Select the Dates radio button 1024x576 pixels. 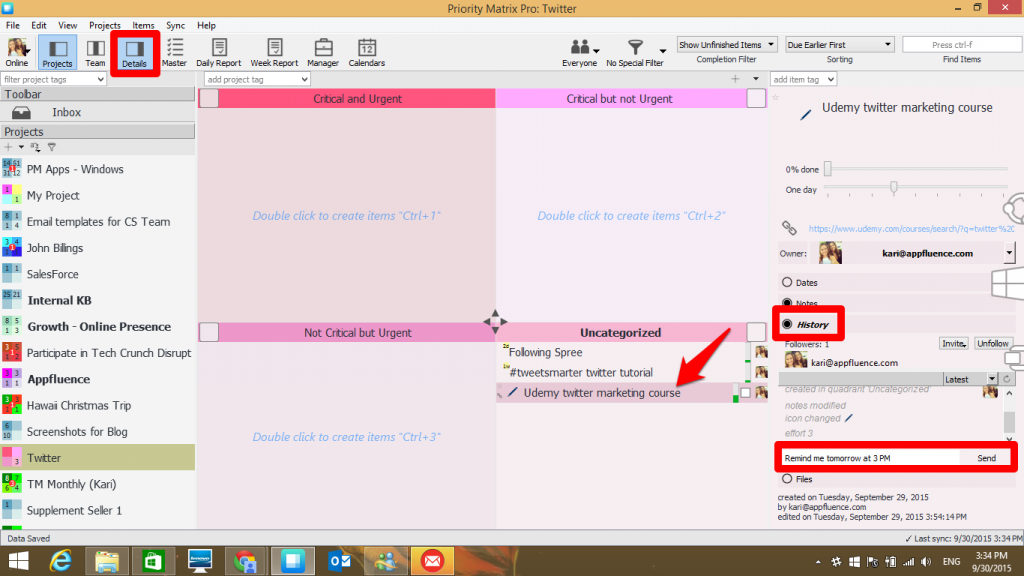pyautogui.click(x=787, y=283)
